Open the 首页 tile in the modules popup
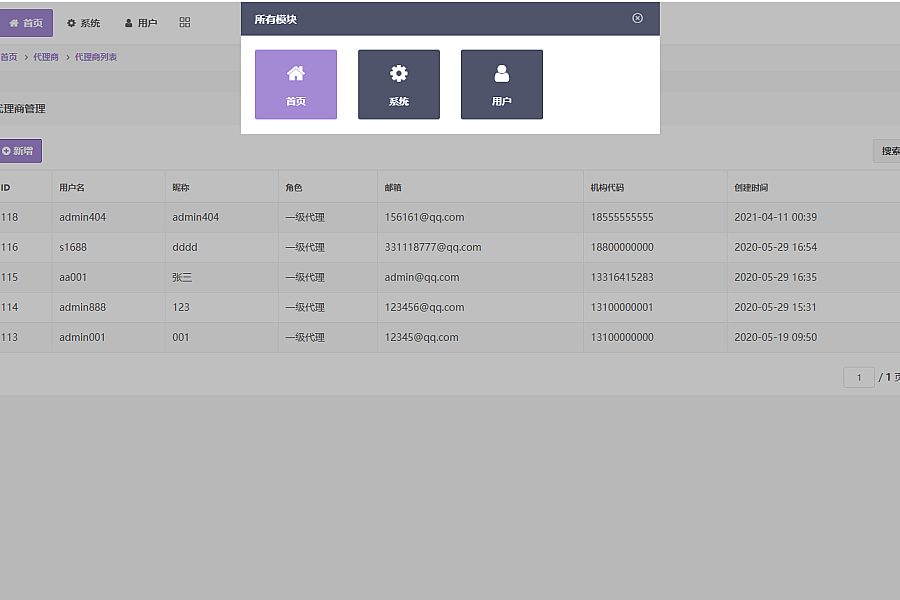Viewport: 900px width, 600px height. [x=296, y=84]
